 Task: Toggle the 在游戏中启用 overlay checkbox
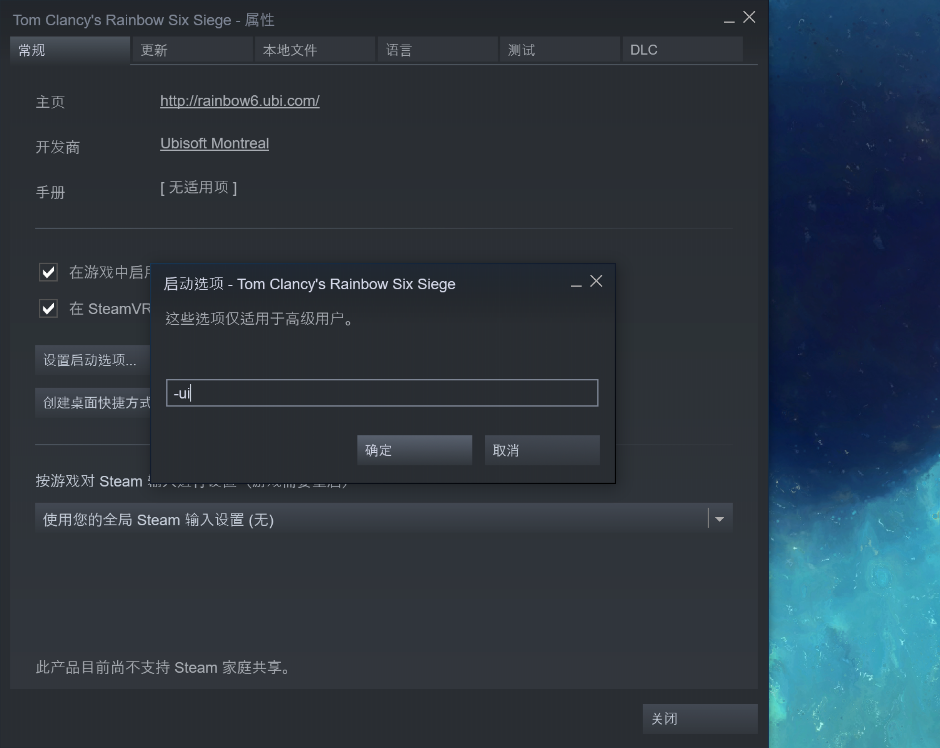[49, 272]
